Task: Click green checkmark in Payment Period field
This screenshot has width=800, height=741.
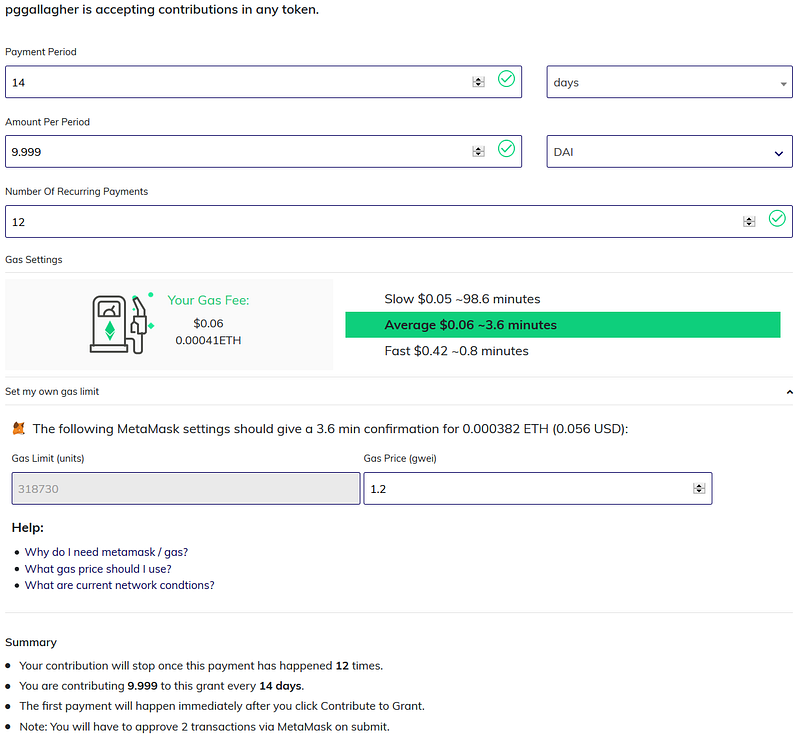Action: click(506, 79)
